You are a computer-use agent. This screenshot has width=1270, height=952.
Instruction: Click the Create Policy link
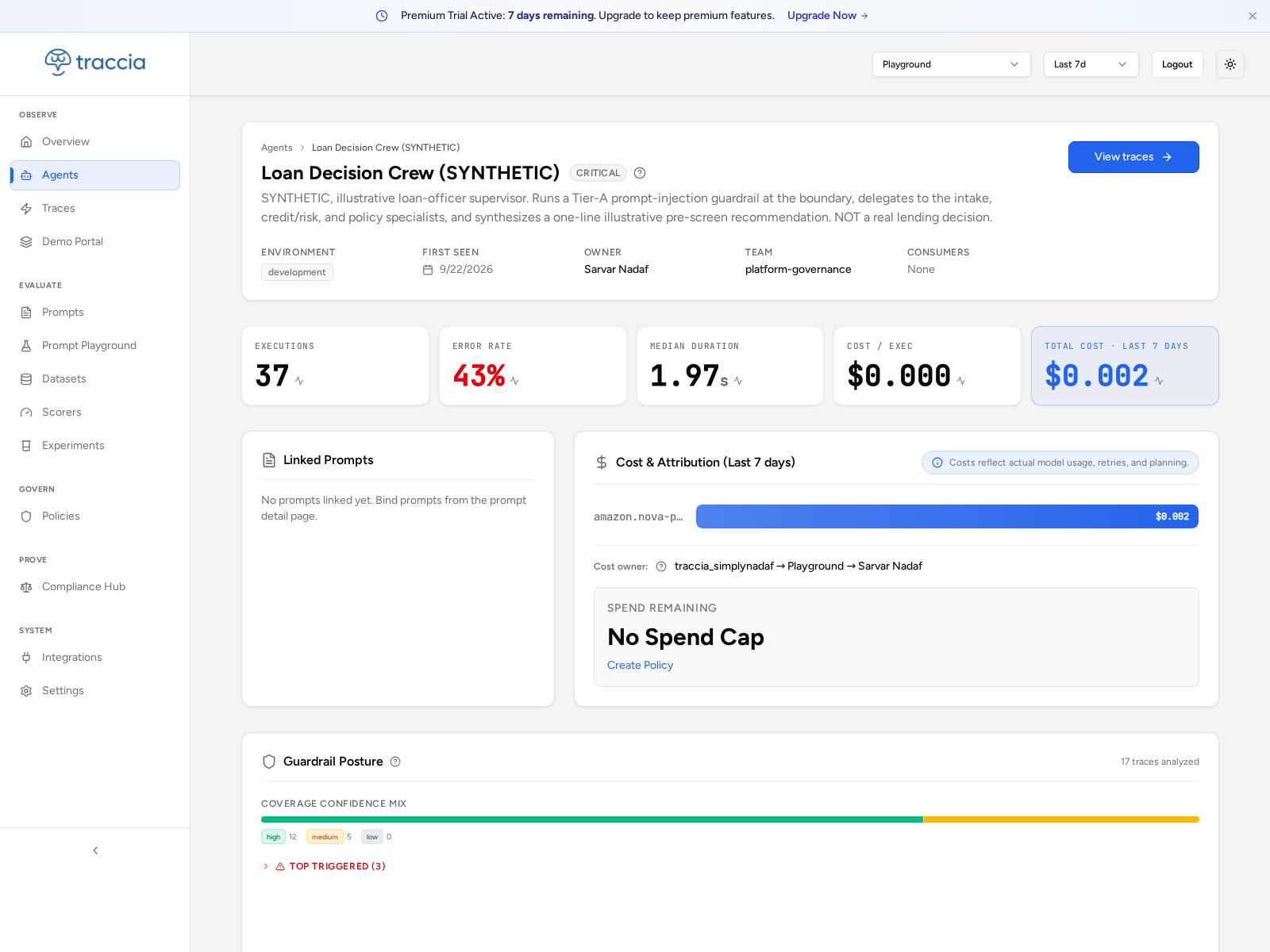tap(640, 665)
